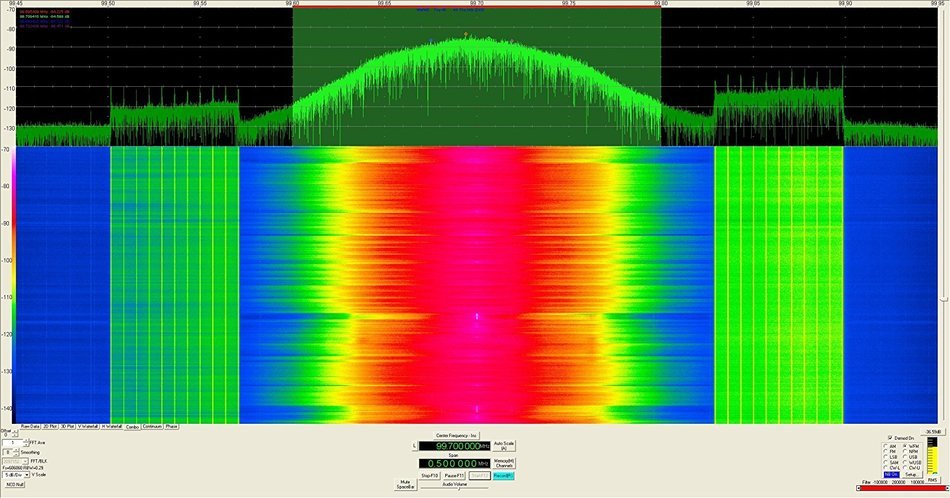Click the red filter bandwidth slider bar
Image resolution: width=950 pixels, height=498 pixels.
click(x=903, y=488)
